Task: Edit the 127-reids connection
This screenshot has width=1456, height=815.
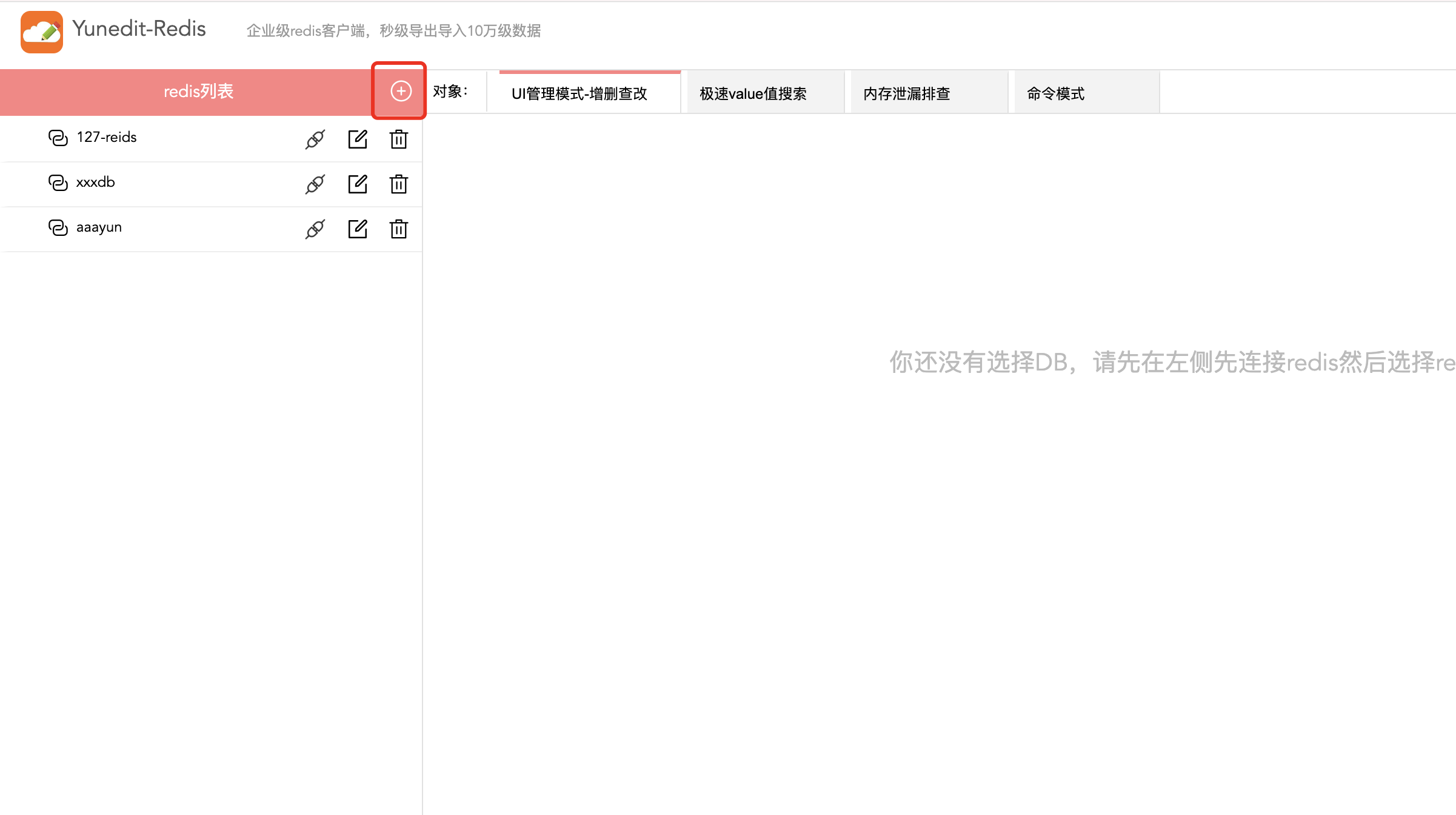Action: (x=358, y=139)
